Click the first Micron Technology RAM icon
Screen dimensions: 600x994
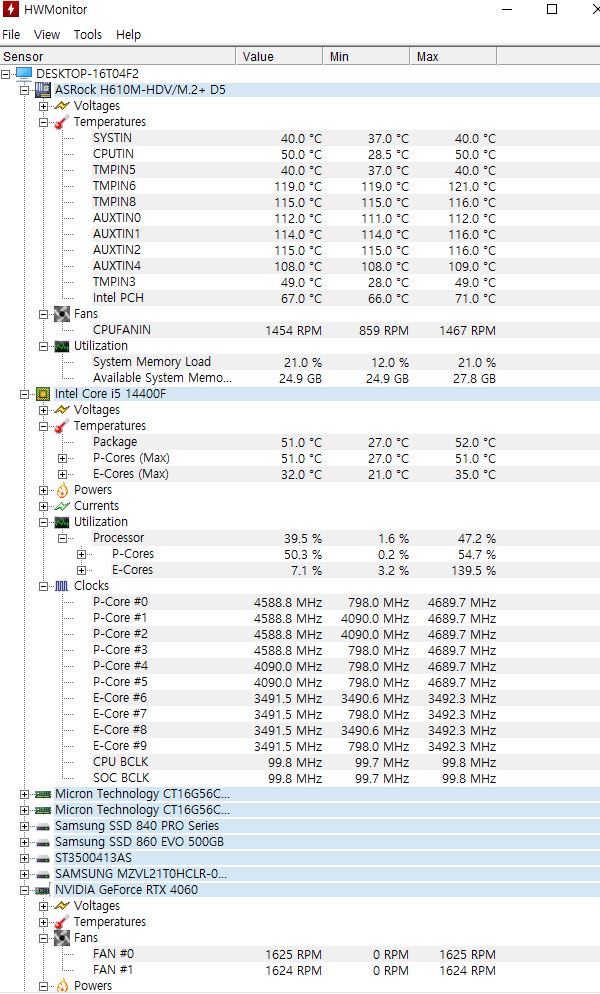42,794
